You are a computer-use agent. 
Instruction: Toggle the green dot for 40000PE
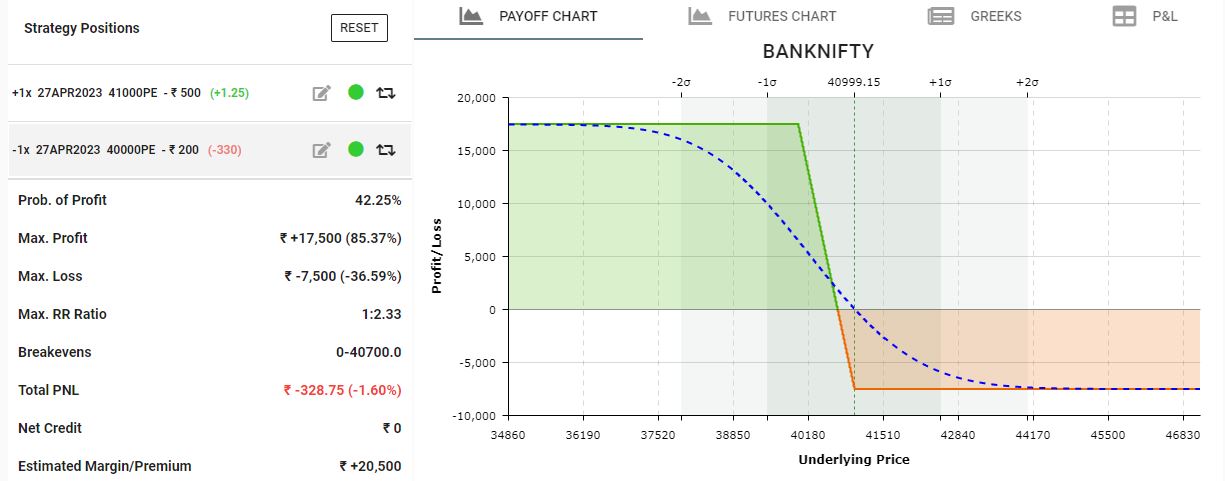pos(355,150)
